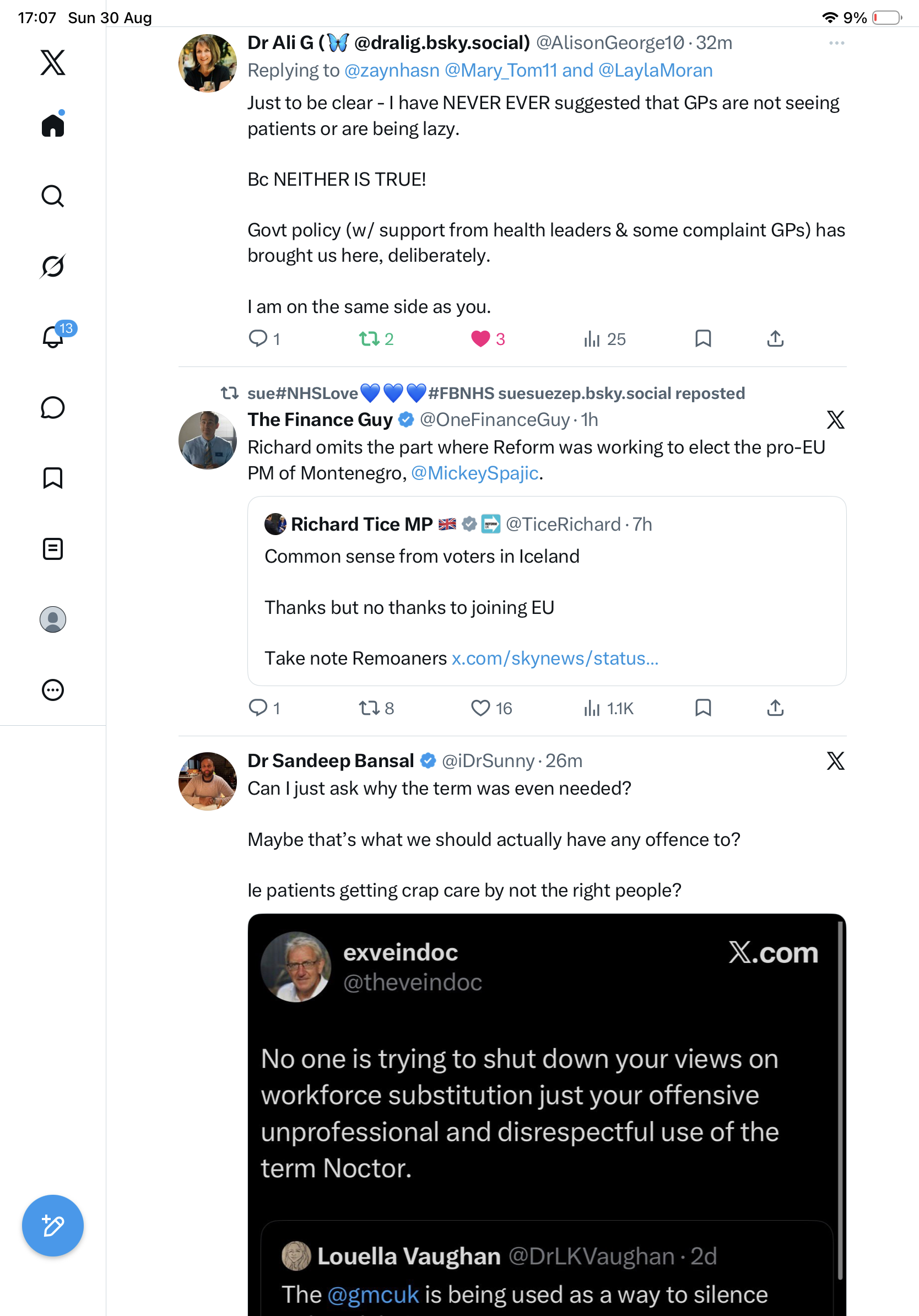This screenshot has height=1316, width=919.
Task: Open the repost options showing 8 reposts
Action: click(x=376, y=708)
